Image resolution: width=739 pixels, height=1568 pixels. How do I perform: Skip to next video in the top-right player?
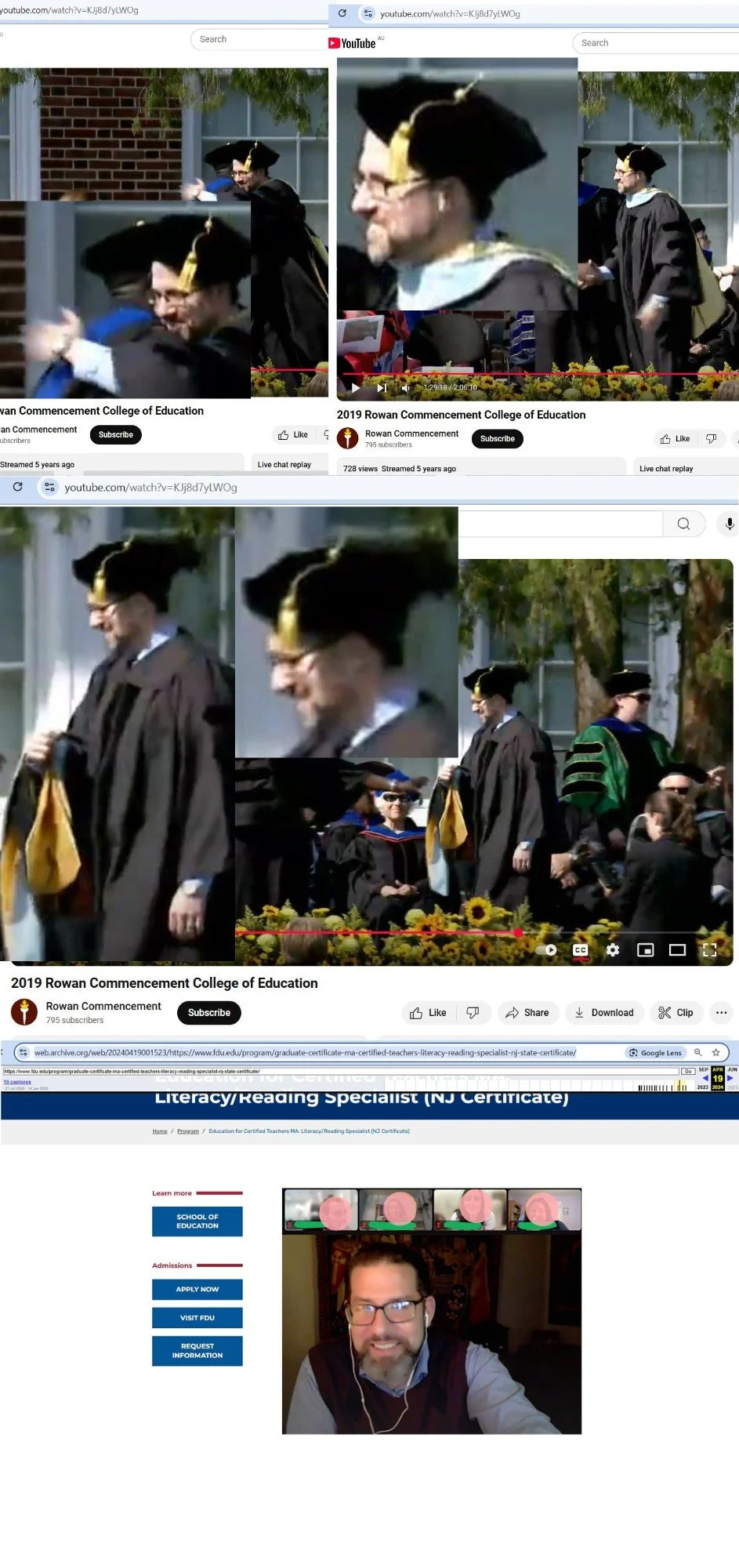click(382, 387)
